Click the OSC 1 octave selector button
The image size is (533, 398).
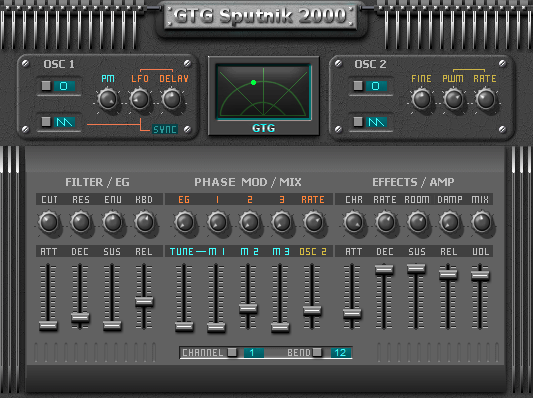tap(46, 86)
